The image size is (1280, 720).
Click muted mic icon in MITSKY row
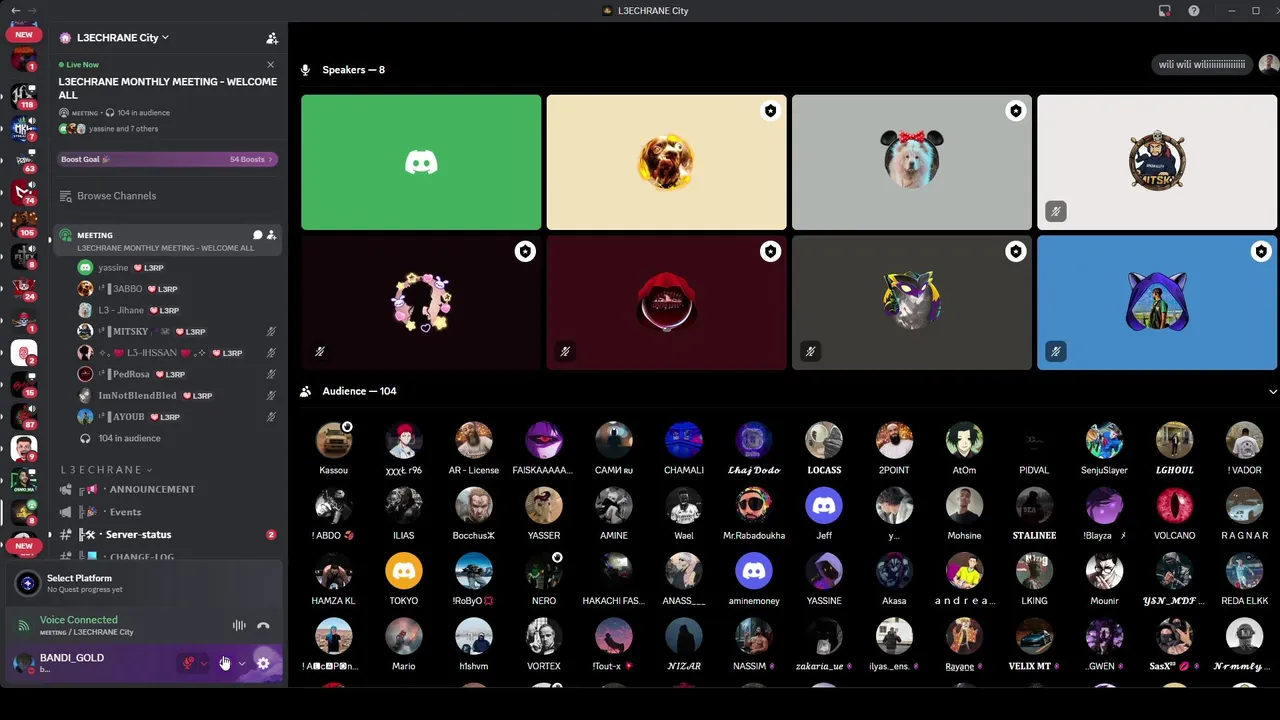pyautogui.click(x=271, y=332)
